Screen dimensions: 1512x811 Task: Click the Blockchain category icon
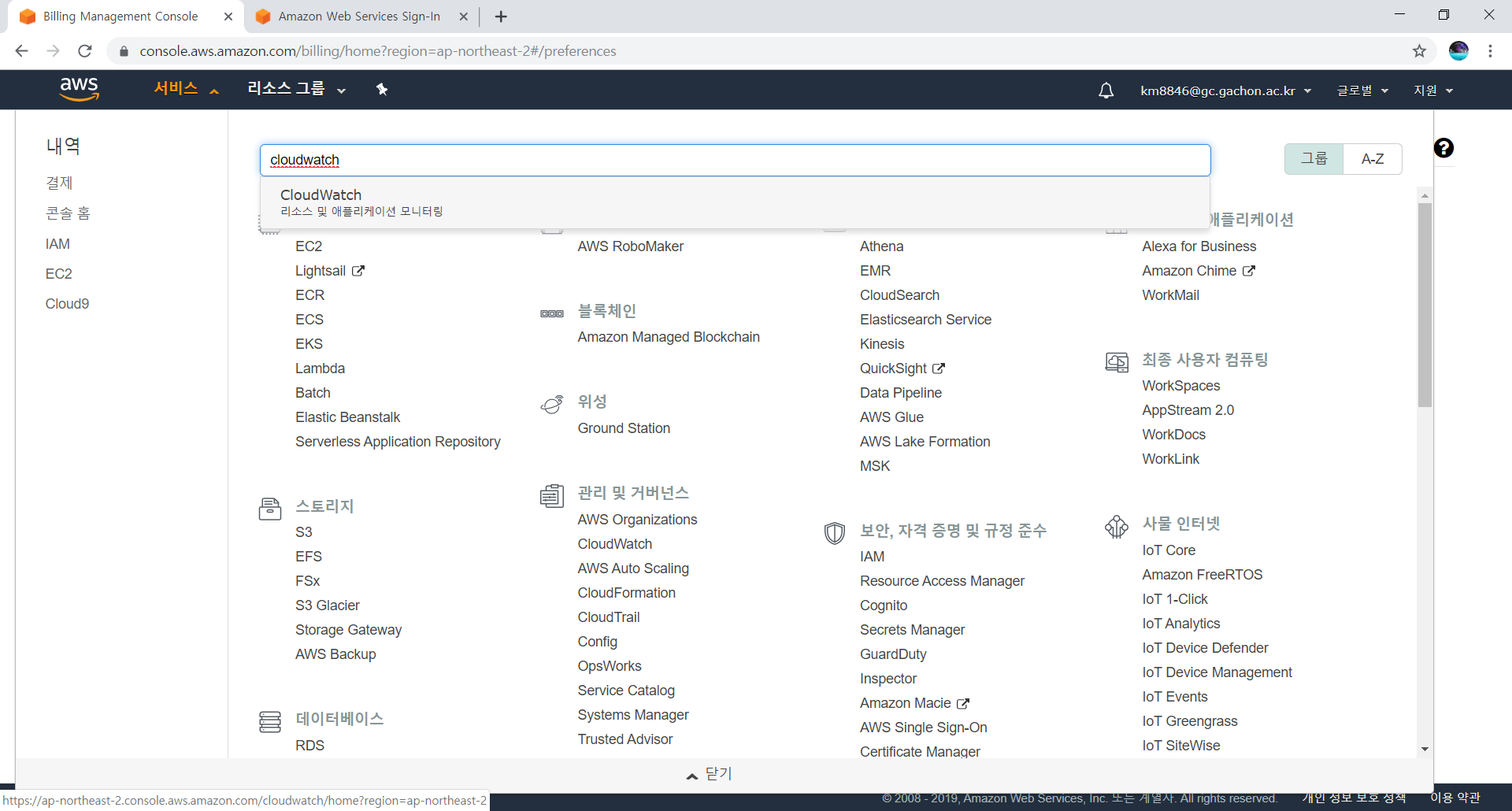click(552, 313)
